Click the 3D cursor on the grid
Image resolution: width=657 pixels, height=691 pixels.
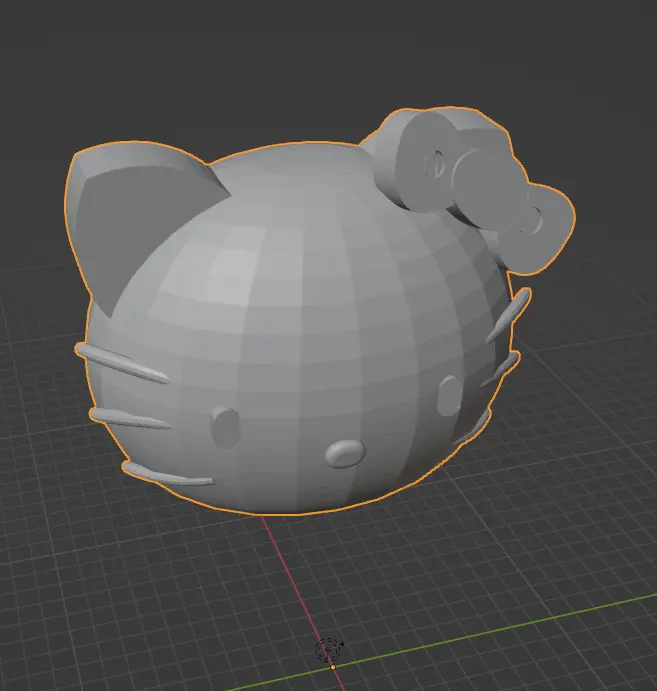[329, 649]
